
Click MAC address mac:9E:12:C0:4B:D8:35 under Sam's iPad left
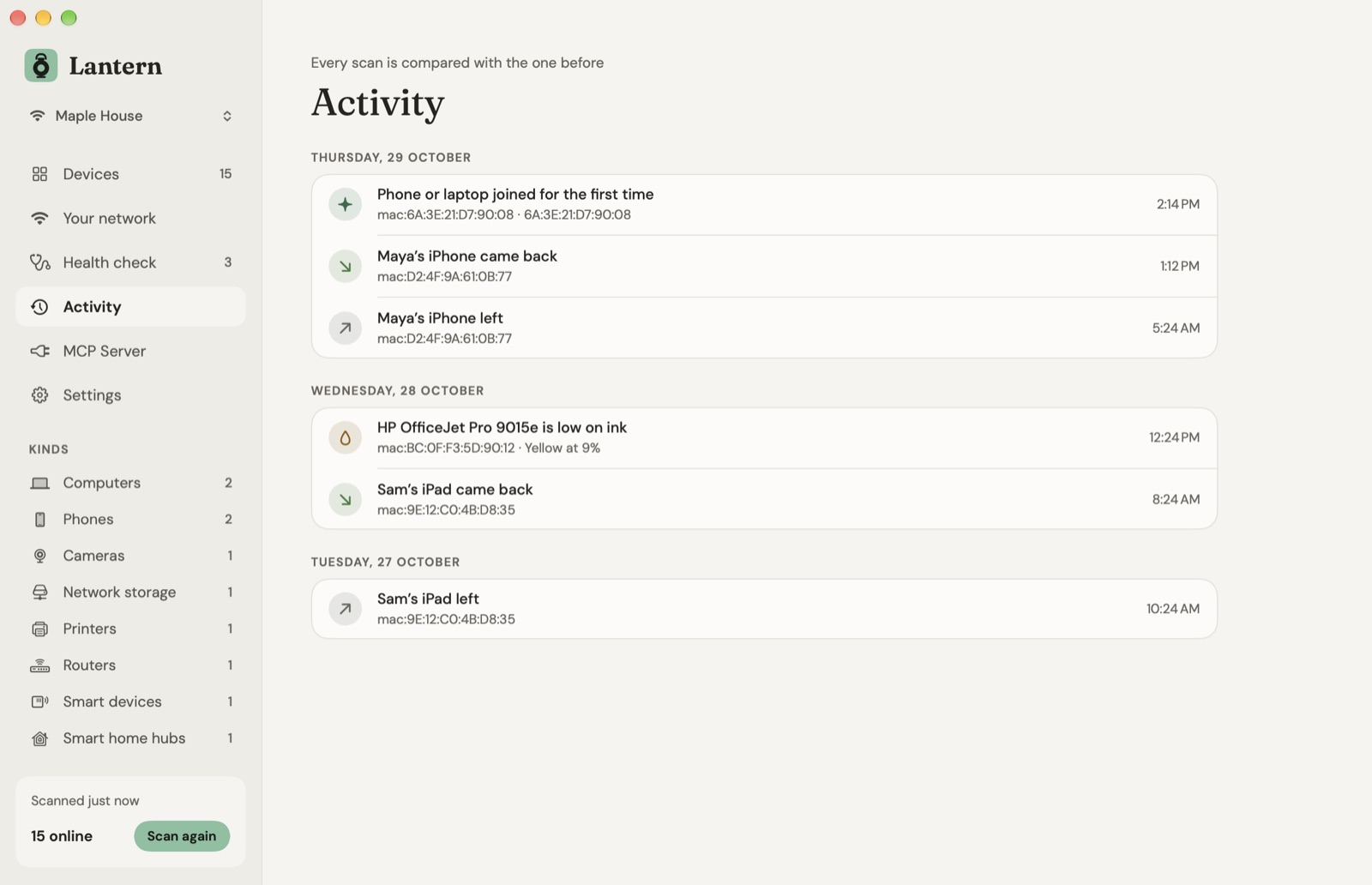446,619
